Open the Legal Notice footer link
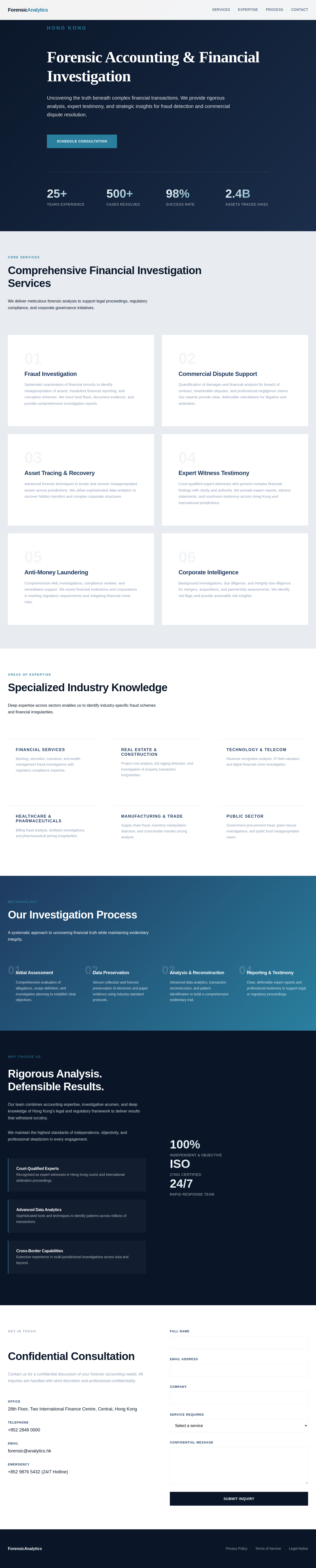Screen dimensions: 316x1568 pos(298,1549)
